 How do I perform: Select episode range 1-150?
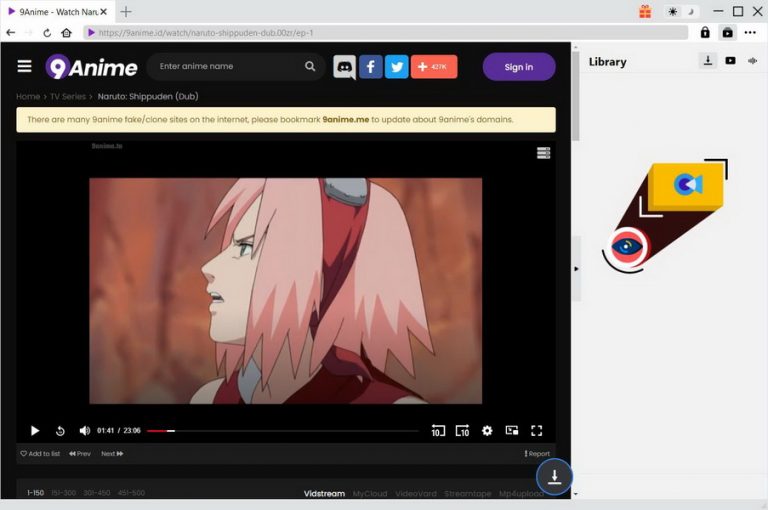[35, 493]
